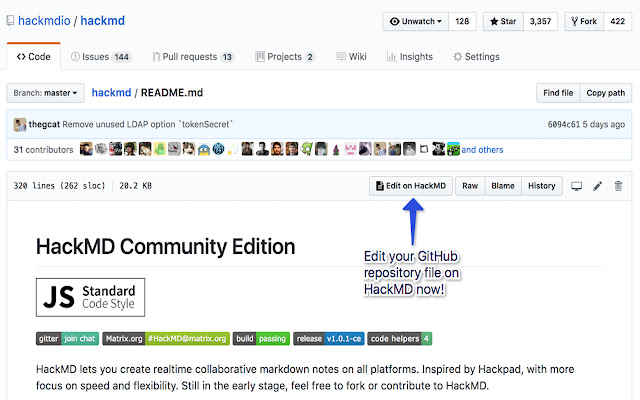Open the Pull requests tab

193,57
